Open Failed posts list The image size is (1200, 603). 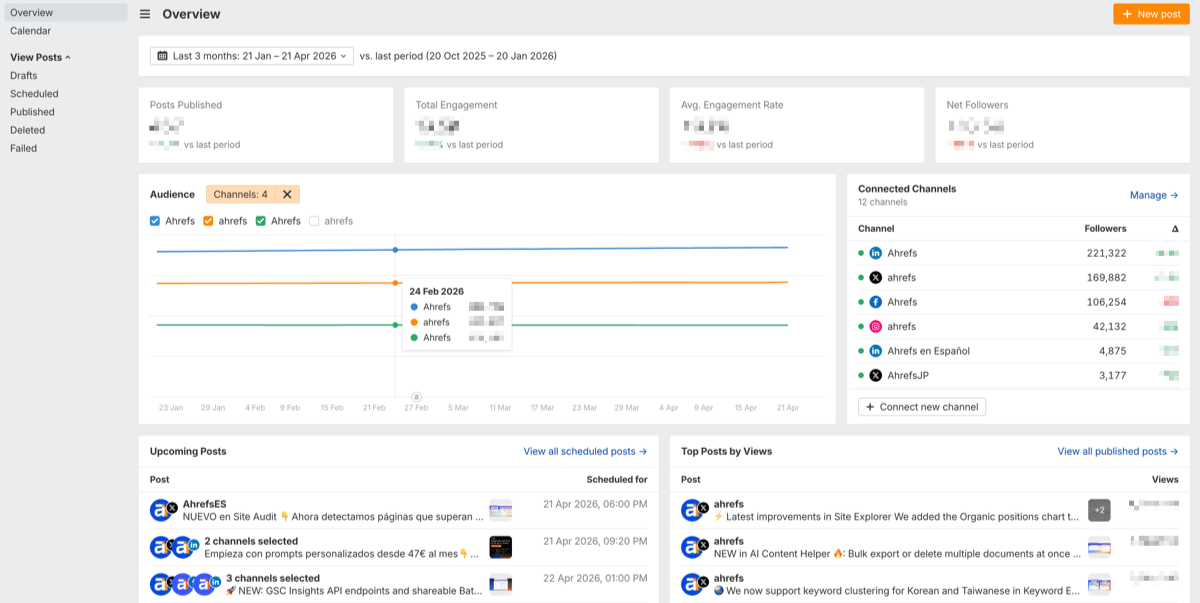[23, 148]
